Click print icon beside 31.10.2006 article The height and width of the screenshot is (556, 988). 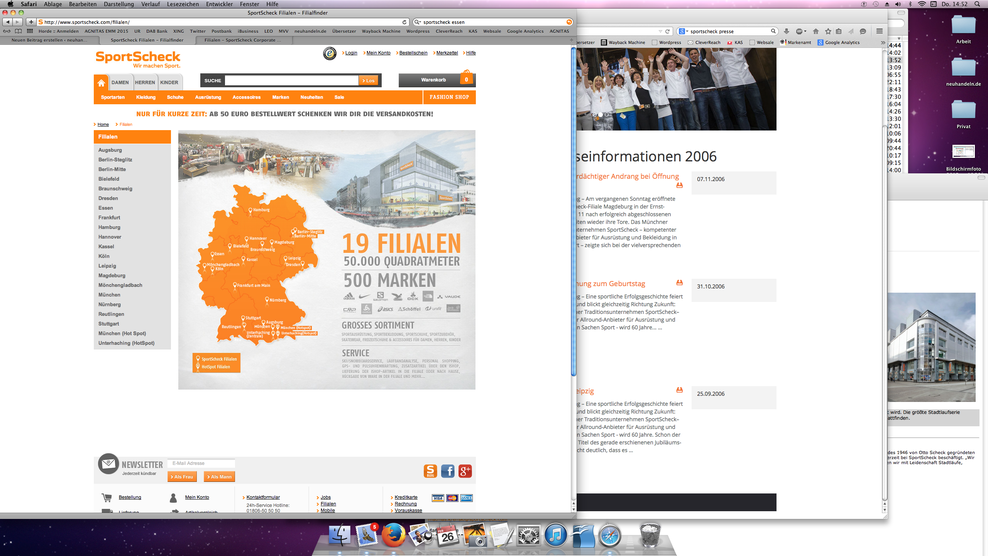[679, 283]
